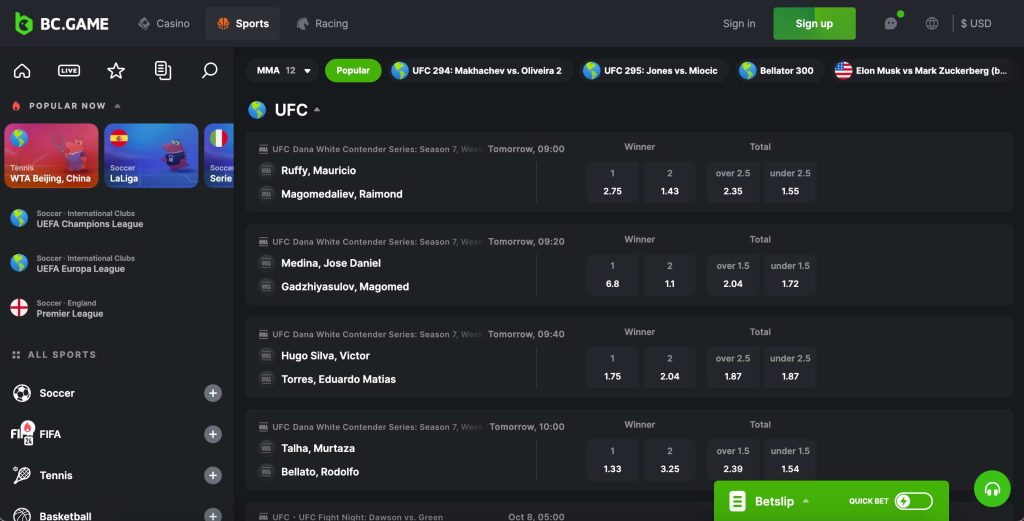Open the home icon in sidebar

click(22, 71)
